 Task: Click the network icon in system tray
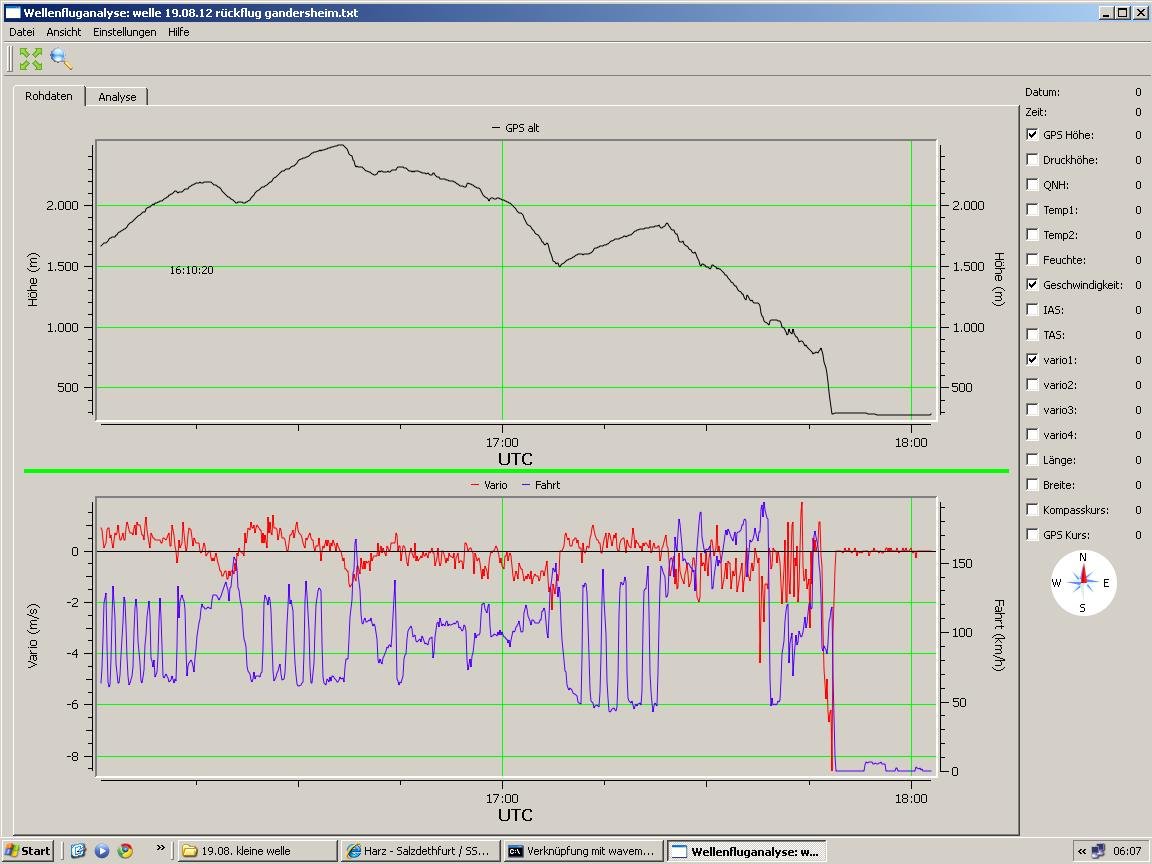[x=1098, y=851]
